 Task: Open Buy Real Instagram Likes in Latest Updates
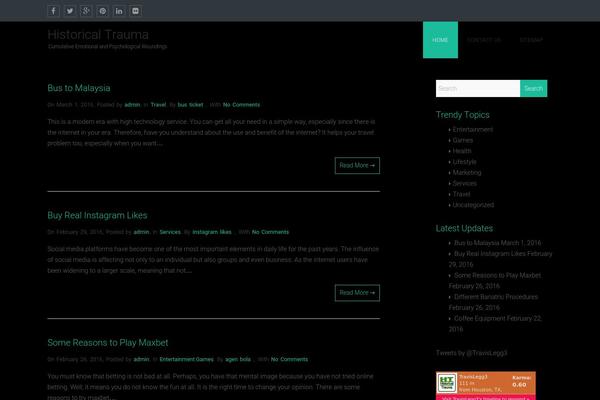(489, 254)
